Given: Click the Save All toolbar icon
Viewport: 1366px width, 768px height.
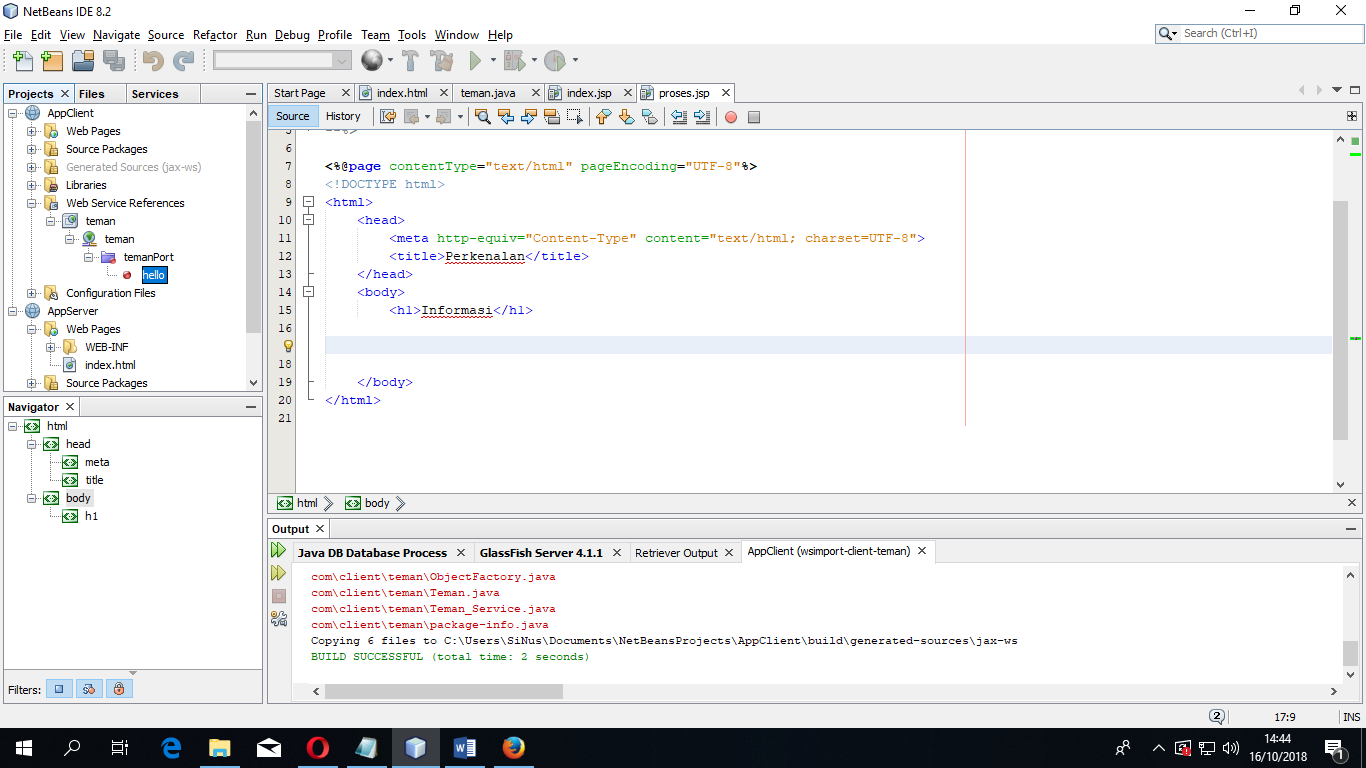Looking at the screenshot, I should tap(114, 60).
